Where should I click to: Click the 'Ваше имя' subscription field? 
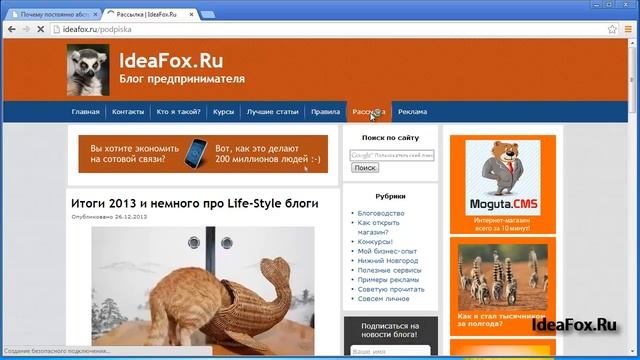point(390,351)
